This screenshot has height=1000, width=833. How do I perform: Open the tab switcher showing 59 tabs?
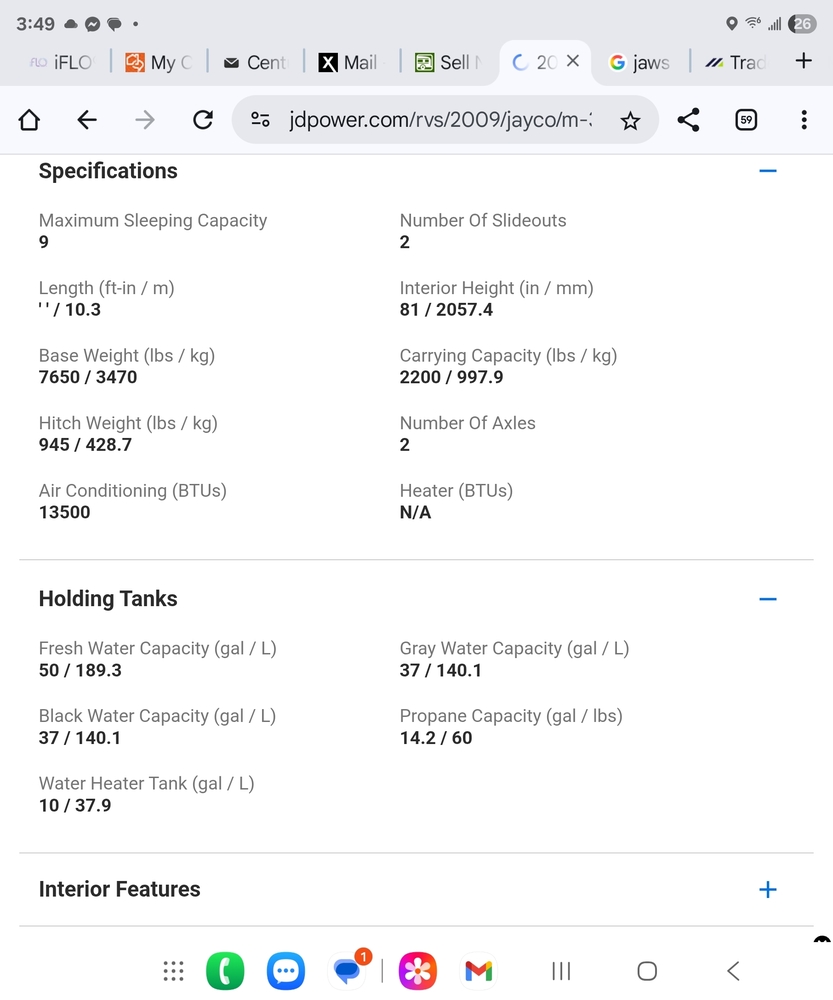[746, 120]
